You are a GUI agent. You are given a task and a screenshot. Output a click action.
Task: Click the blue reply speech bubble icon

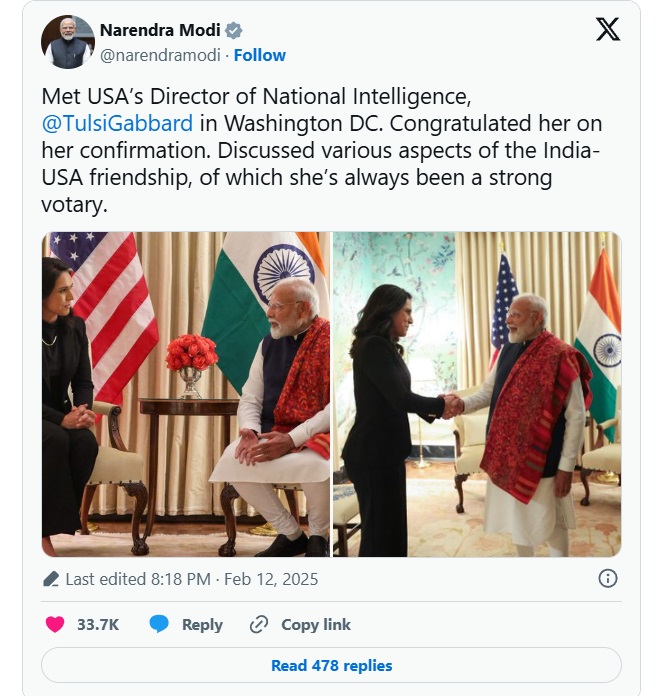[159, 624]
